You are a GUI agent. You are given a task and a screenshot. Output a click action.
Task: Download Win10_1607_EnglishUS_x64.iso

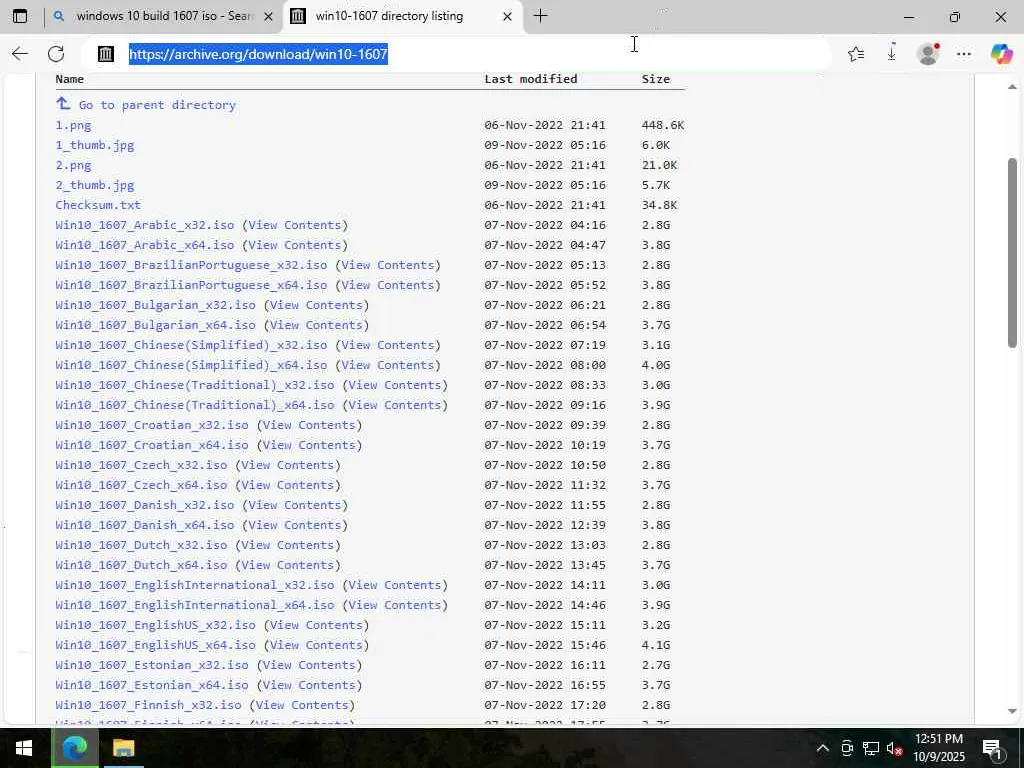[155, 645]
